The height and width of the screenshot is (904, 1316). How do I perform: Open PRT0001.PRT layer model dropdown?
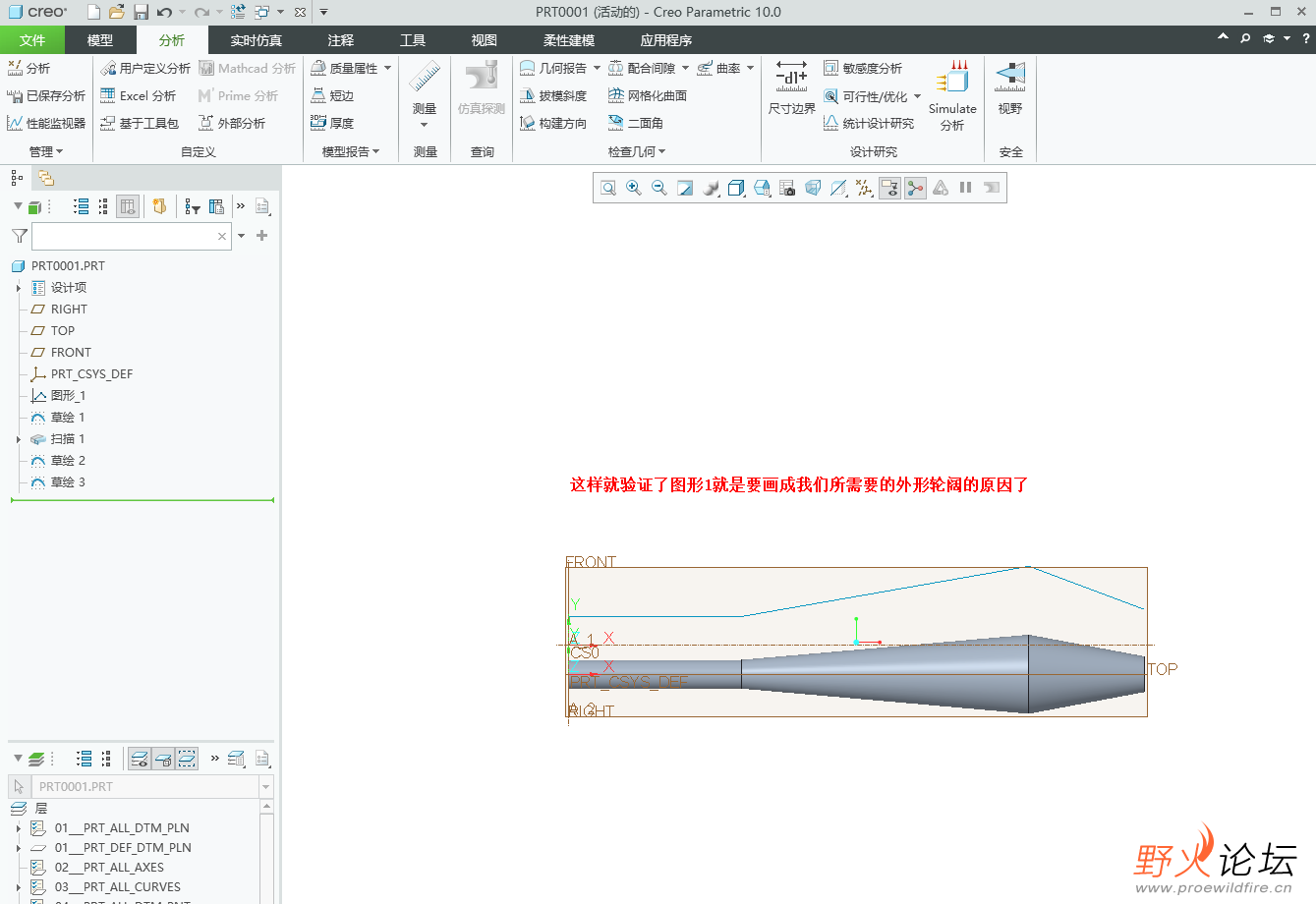tap(265, 787)
